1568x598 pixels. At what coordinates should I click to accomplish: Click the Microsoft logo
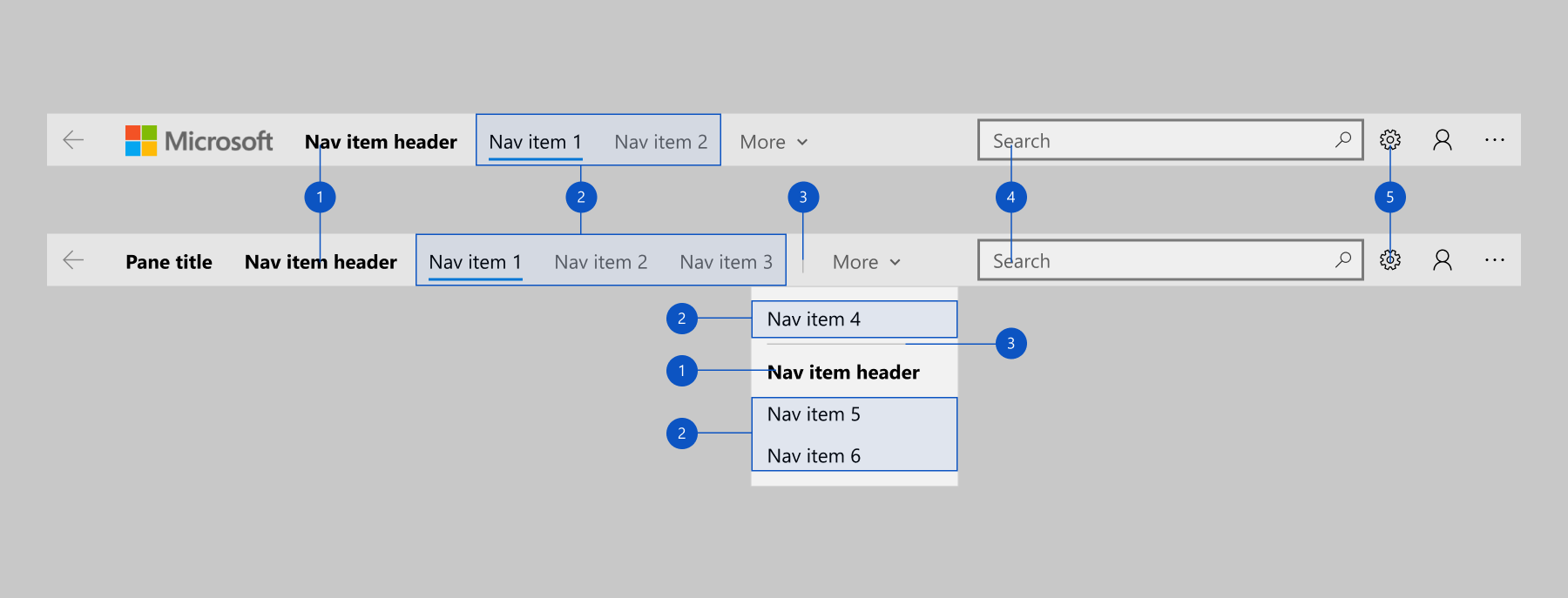pos(201,140)
